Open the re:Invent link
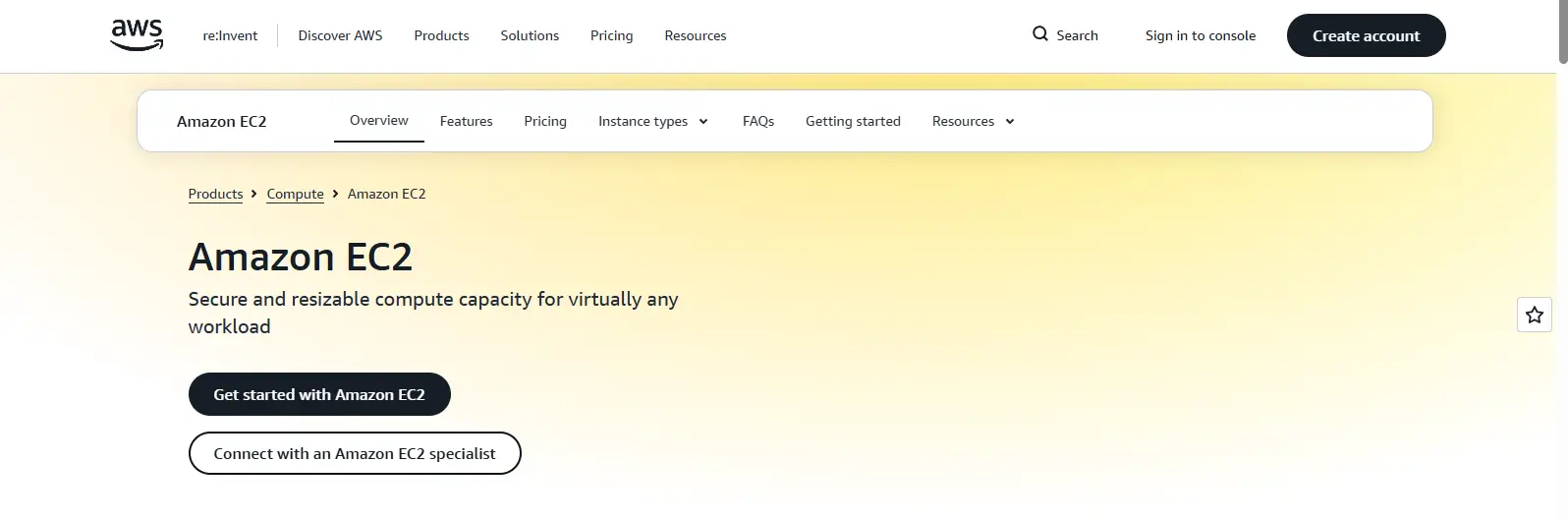Viewport: 1568px width, 520px height. [230, 35]
